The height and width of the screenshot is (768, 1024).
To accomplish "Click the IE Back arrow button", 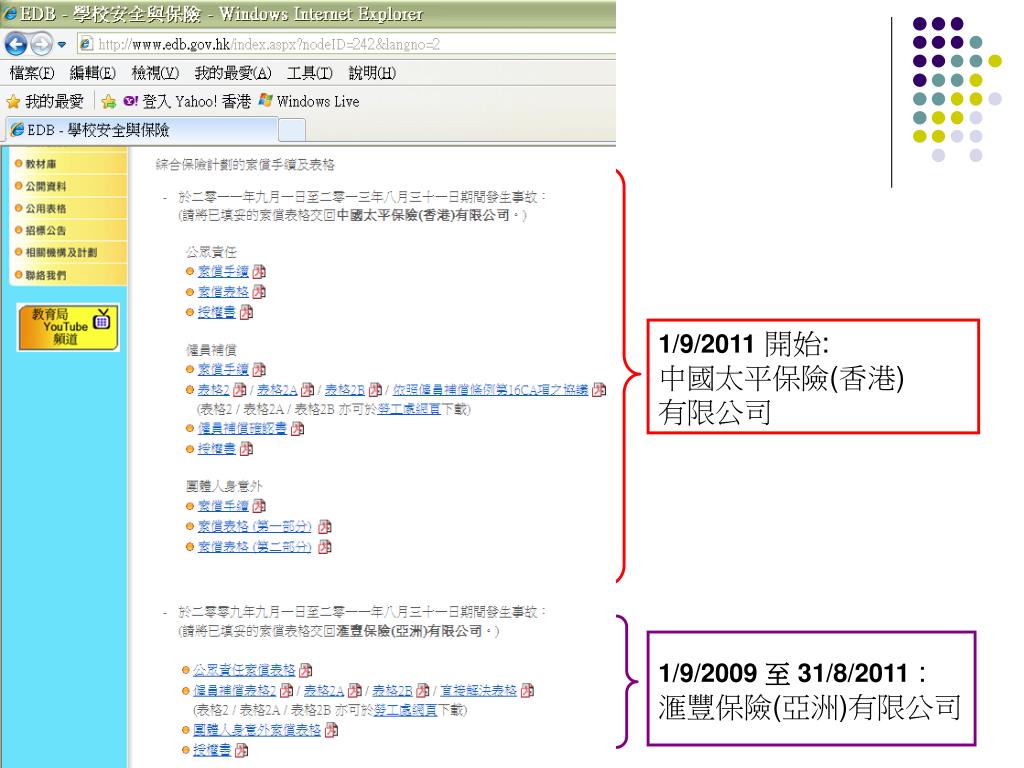I will [16, 44].
